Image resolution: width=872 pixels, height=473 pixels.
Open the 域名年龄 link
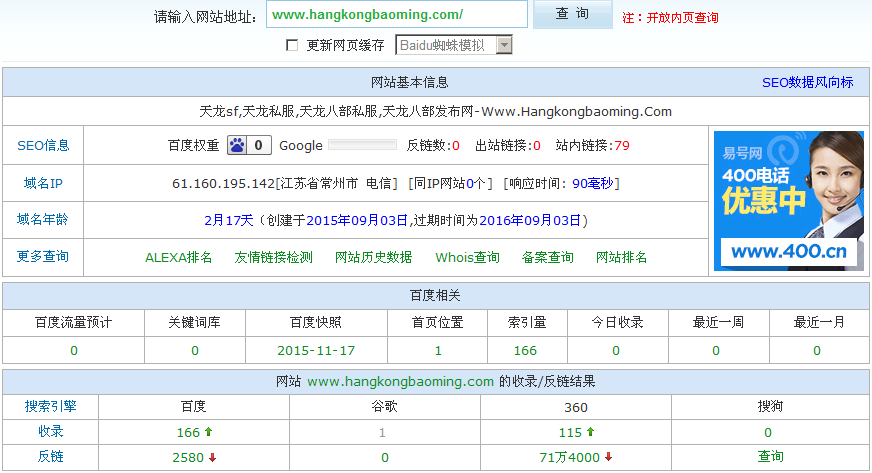(x=43, y=220)
